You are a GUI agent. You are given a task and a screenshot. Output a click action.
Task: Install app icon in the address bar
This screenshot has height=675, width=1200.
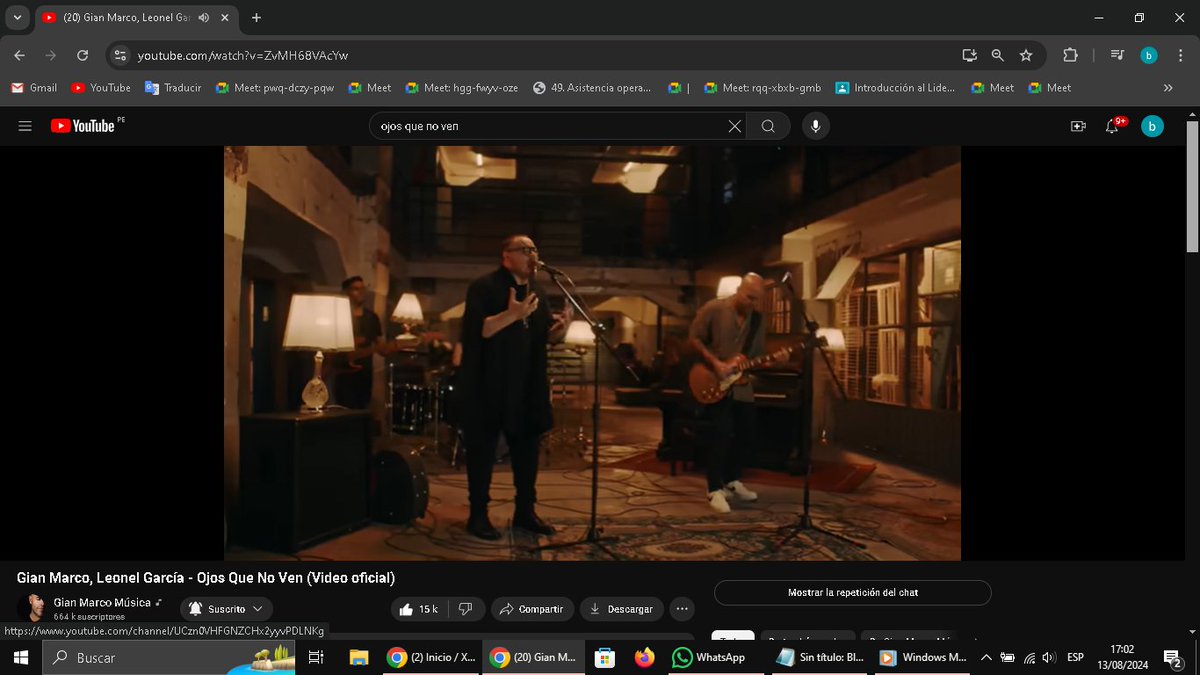(968, 56)
